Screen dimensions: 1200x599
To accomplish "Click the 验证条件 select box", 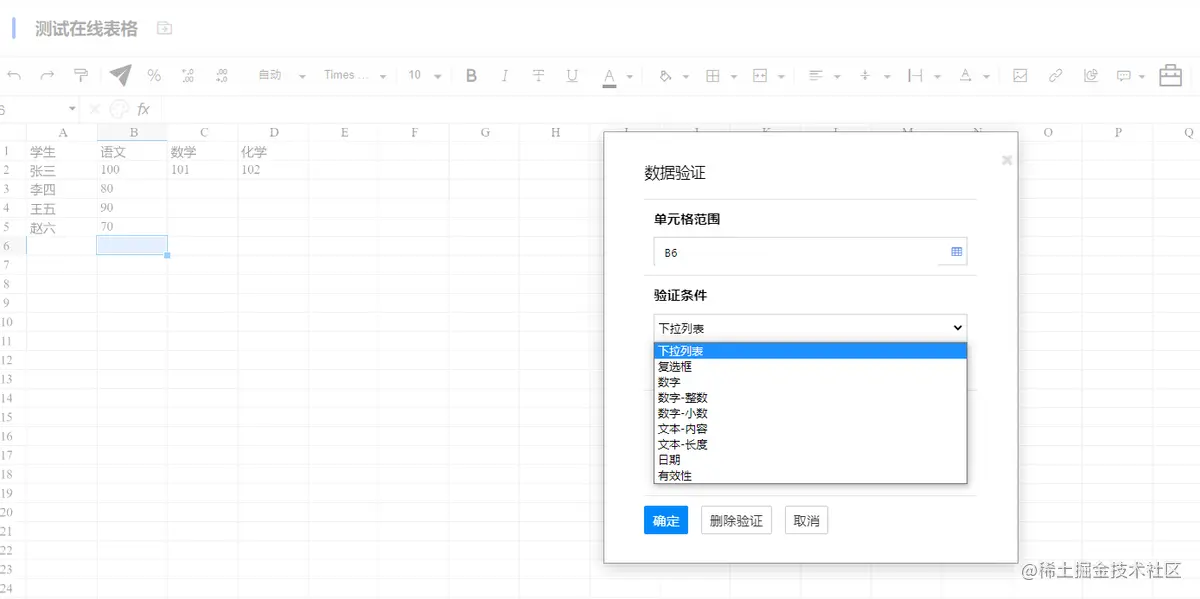I will tap(810, 328).
